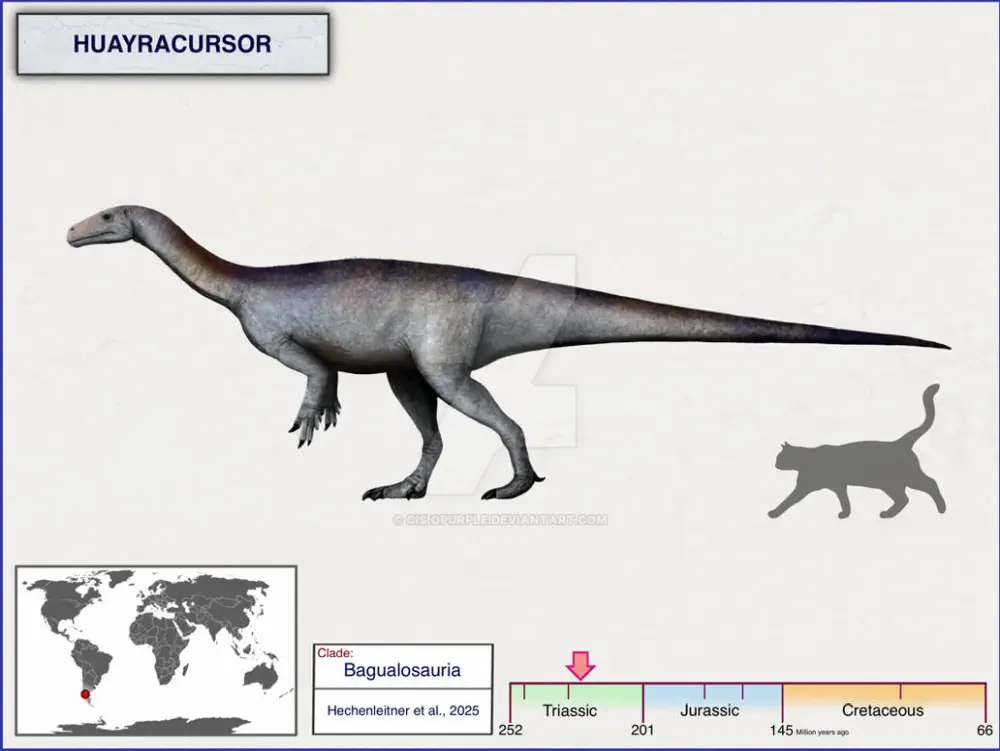The width and height of the screenshot is (1000, 751).
Task: Click the pink arrow above the timeline
Action: [x=580, y=665]
